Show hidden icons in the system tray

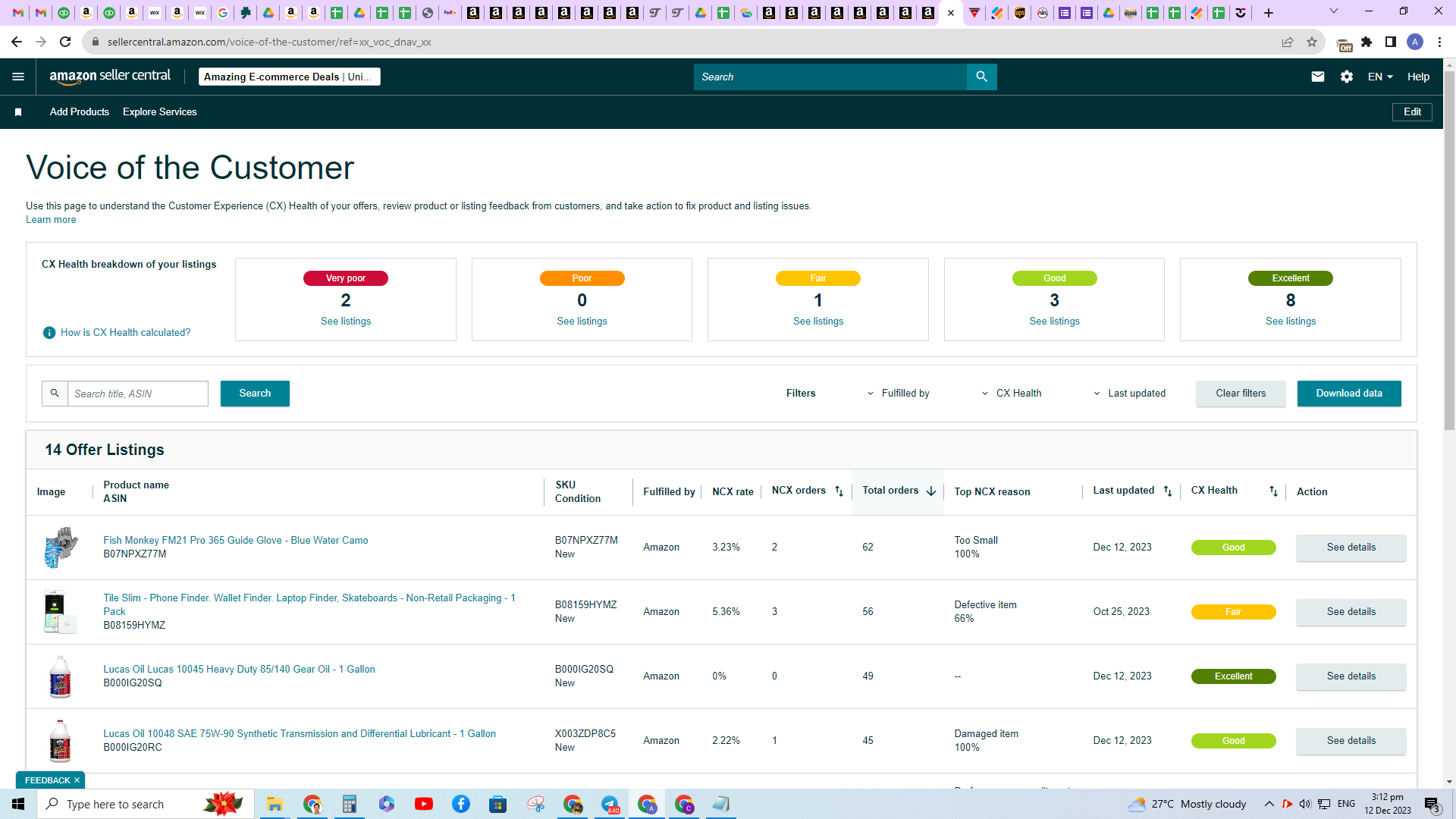tap(1269, 804)
